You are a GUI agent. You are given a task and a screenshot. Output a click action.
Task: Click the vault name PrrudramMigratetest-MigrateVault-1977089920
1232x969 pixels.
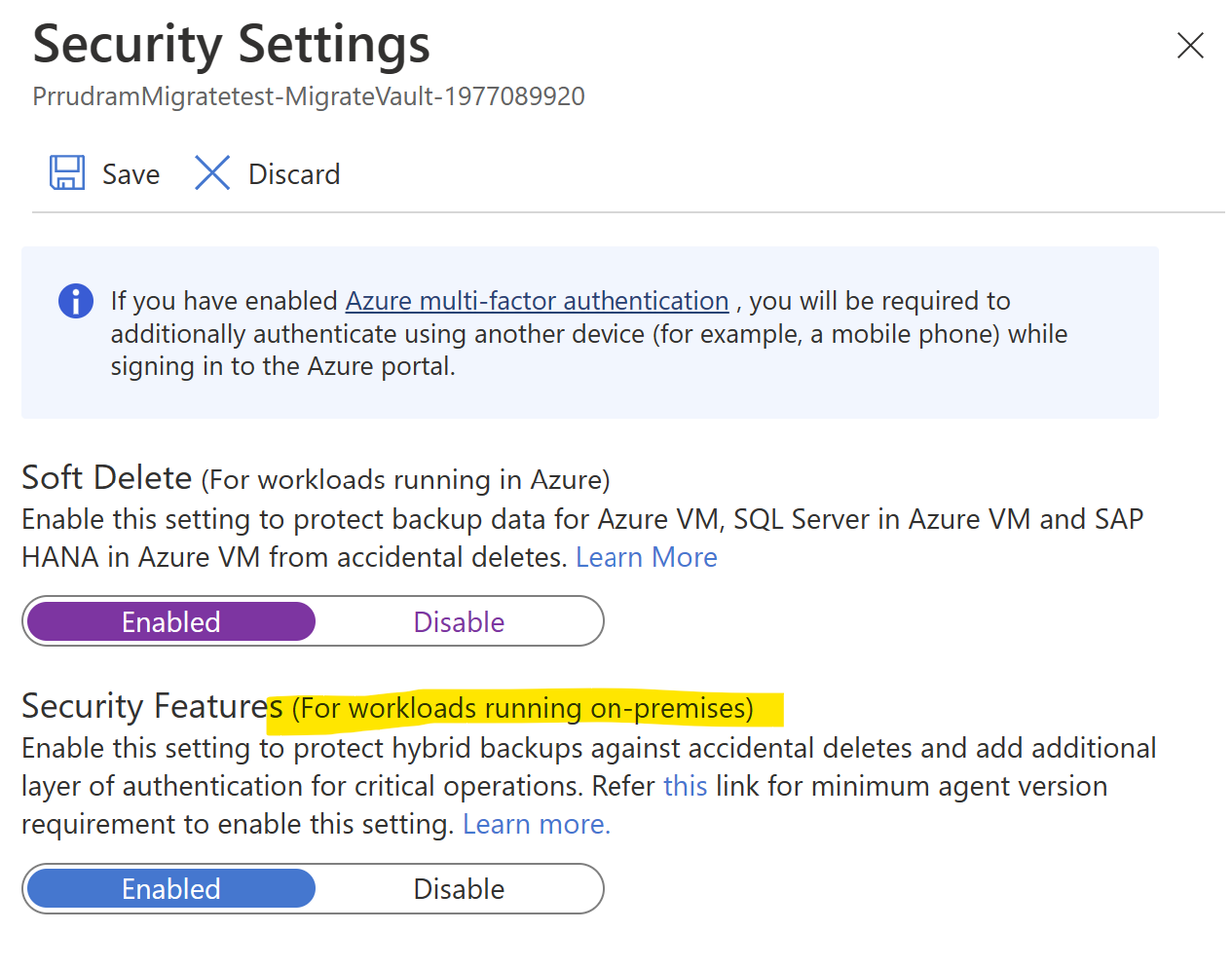coord(308,95)
